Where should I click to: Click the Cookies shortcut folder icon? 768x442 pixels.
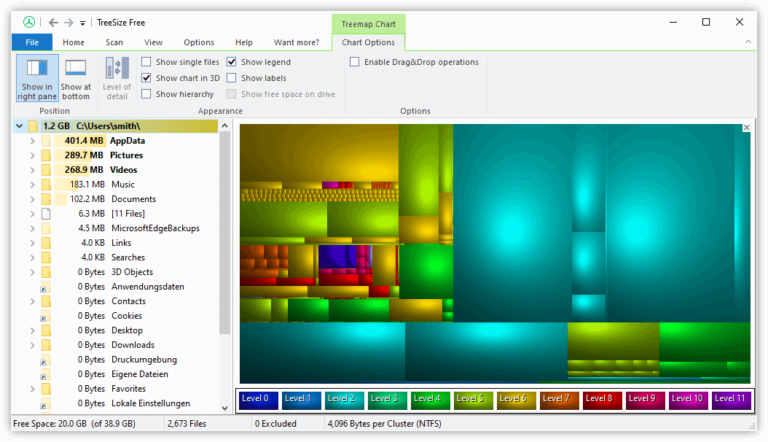point(45,316)
